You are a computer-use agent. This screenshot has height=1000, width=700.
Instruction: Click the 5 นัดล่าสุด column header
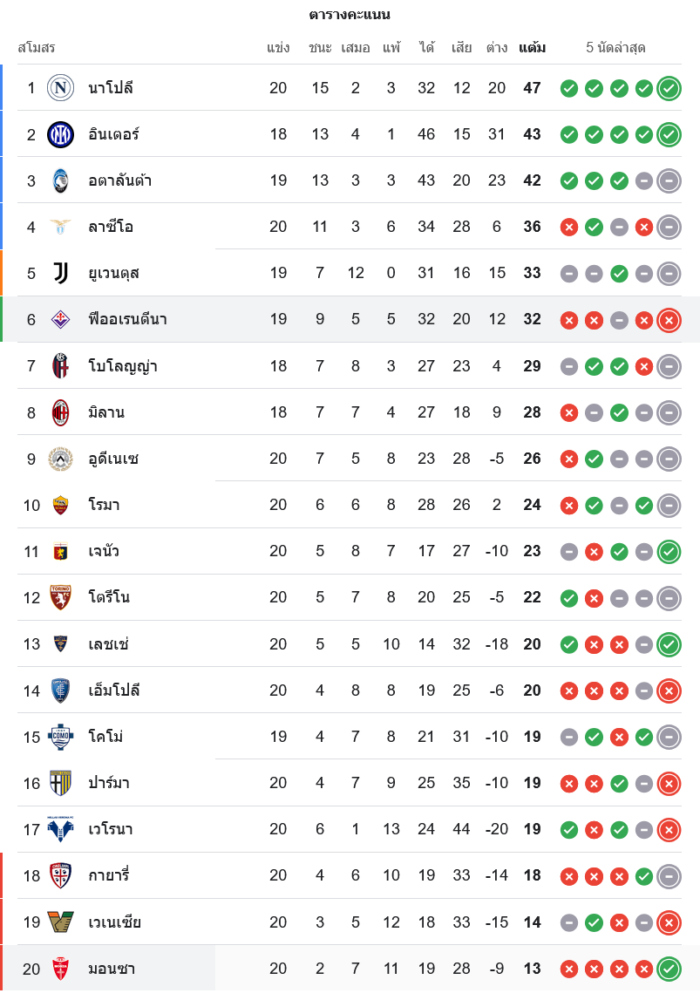[x=615, y=47]
